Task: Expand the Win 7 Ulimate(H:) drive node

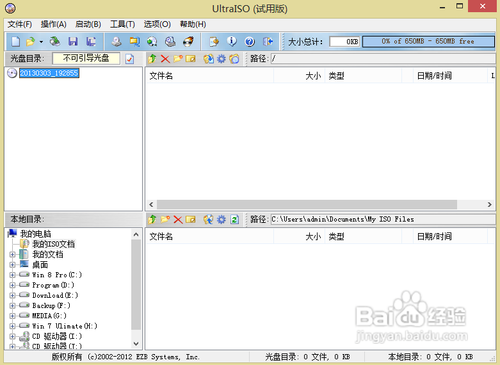Action: click(12, 326)
